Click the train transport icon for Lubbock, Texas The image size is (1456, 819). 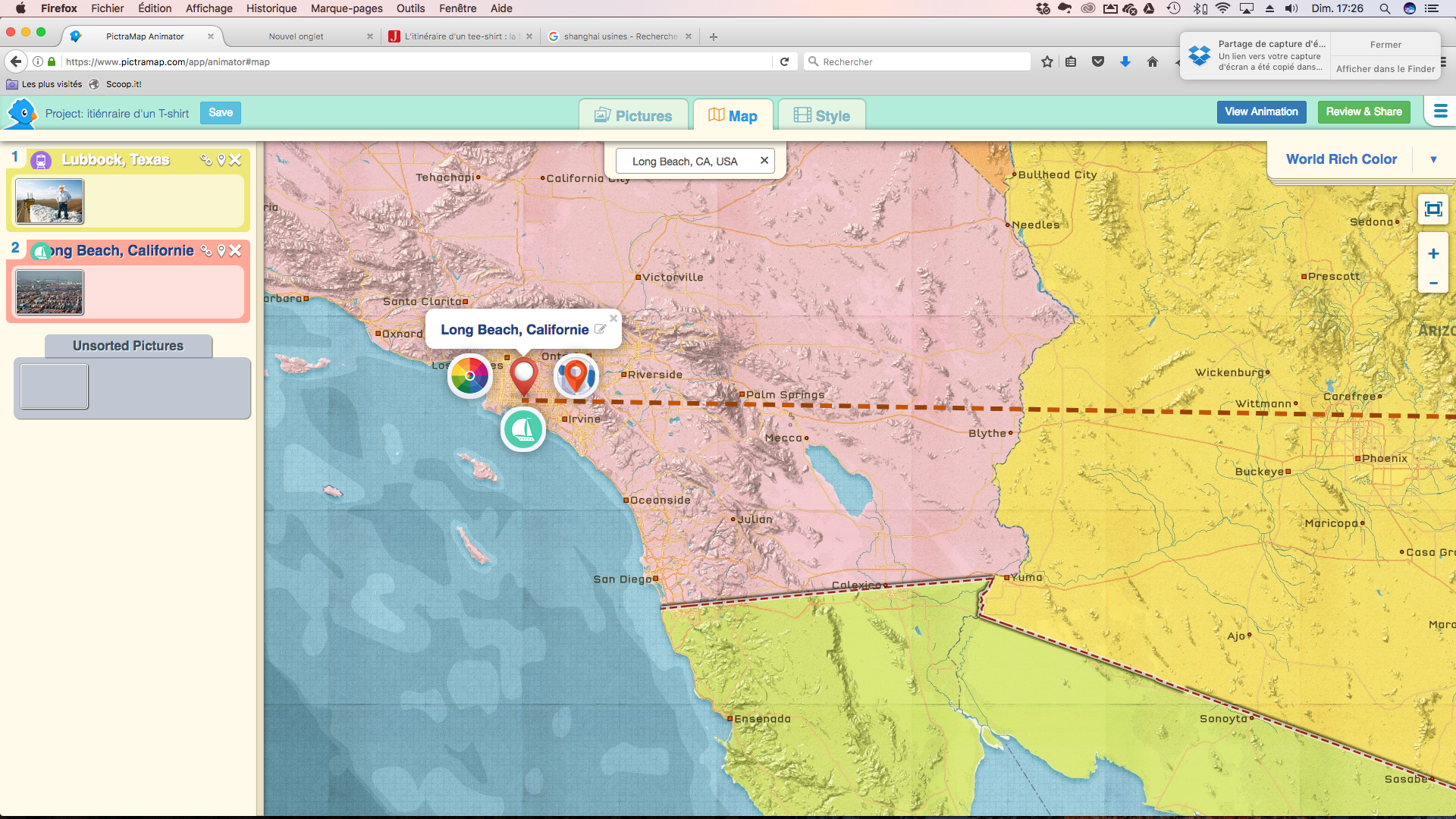[x=41, y=160]
